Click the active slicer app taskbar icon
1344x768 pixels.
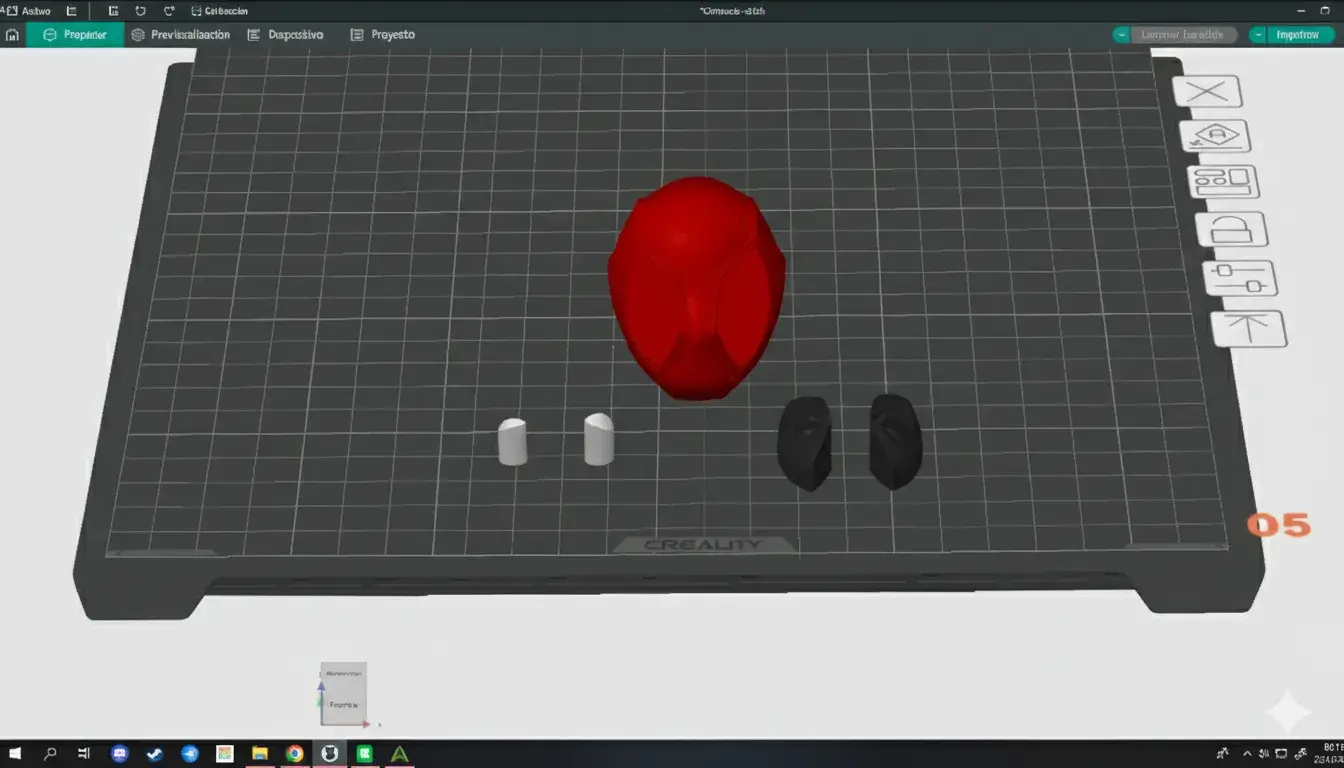[x=329, y=754]
